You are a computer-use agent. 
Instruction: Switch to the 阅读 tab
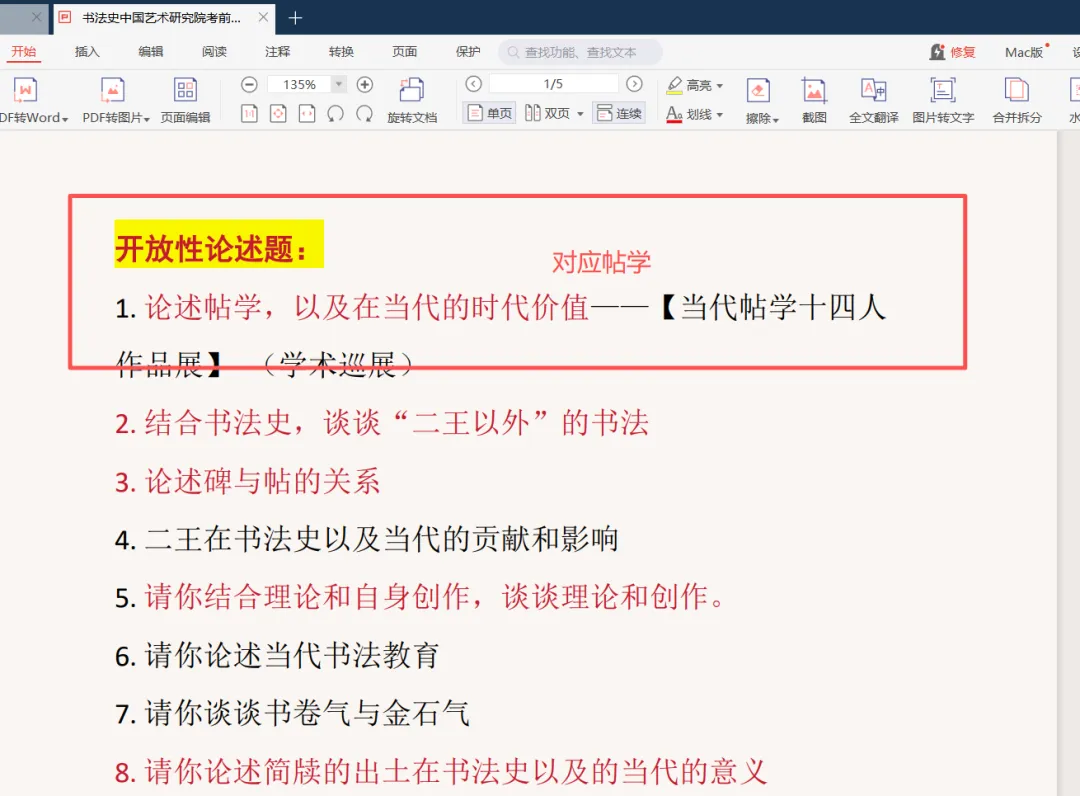click(214, 52)
